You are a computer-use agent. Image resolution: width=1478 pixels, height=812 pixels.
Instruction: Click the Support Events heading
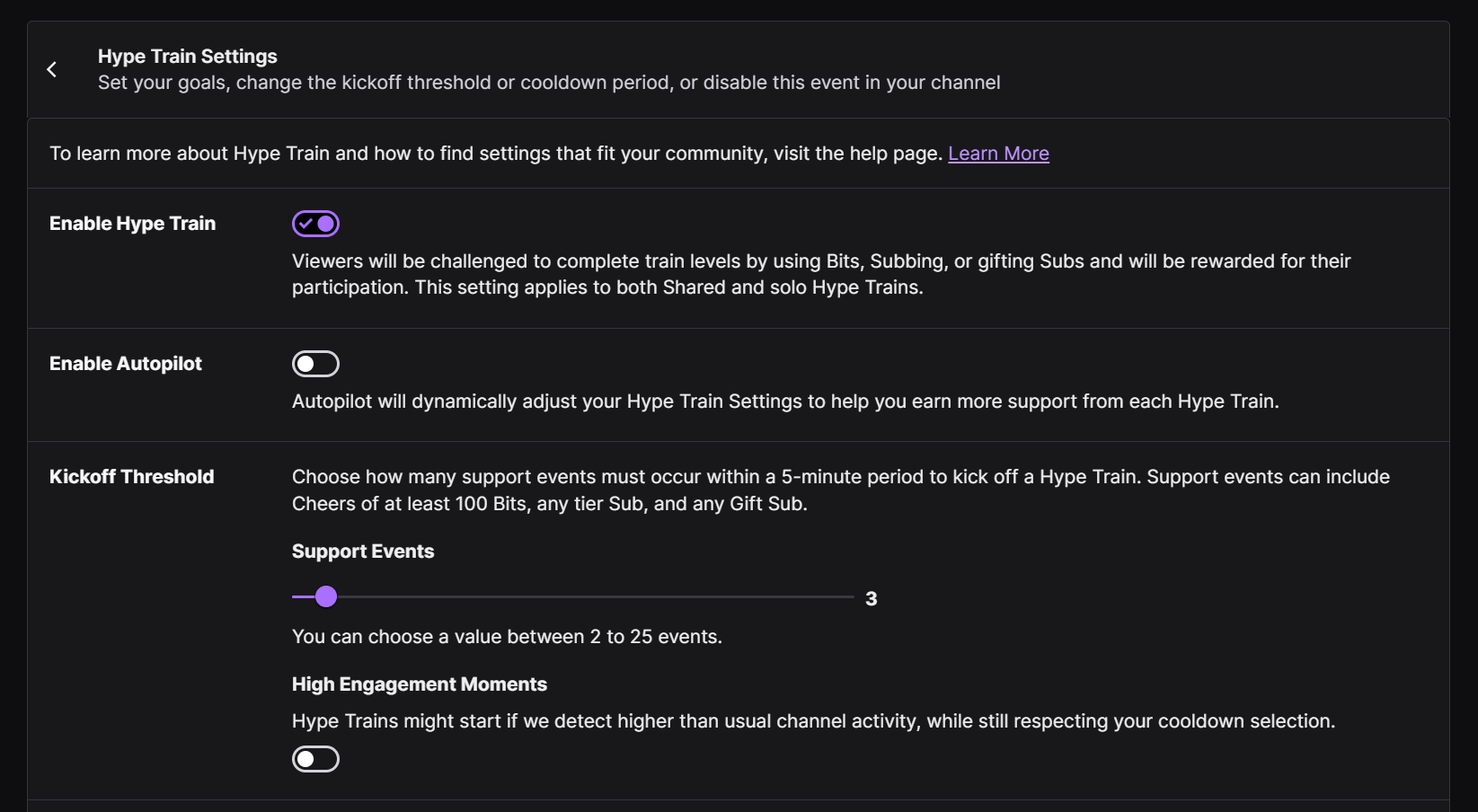click(x=363, y=552)
